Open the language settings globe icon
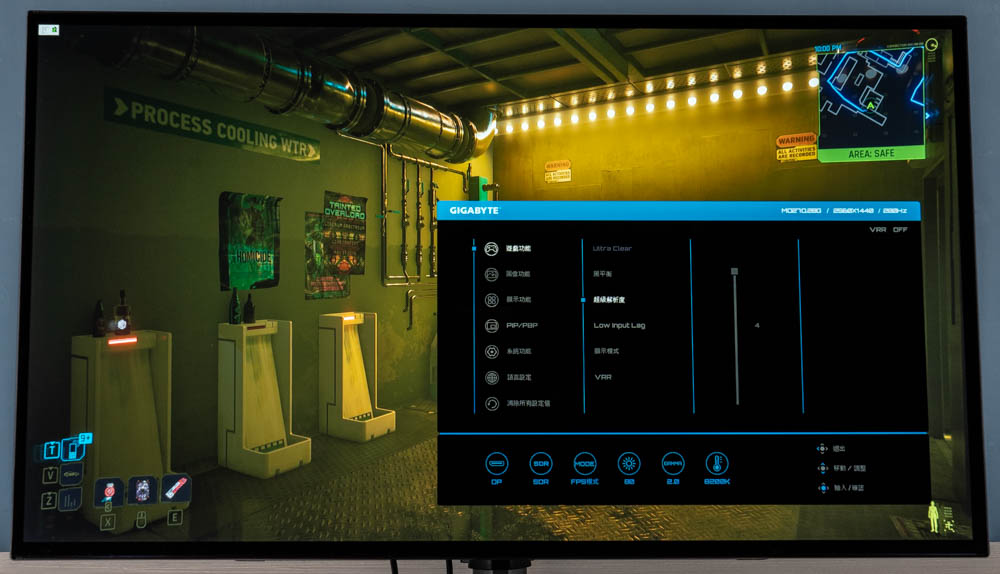The width and height of the screenshot is (1000, 574). tap(491, 378)
